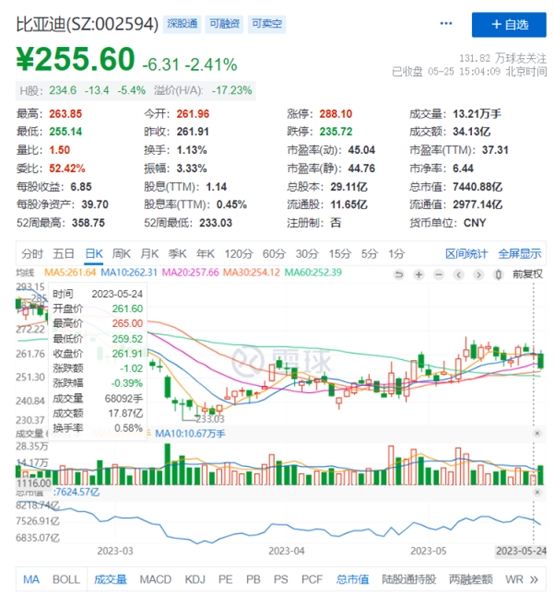This screenshot has width=554, height=594.
Task: Close the 成交量 volume sub-chart panel
Action: (537, 433)
